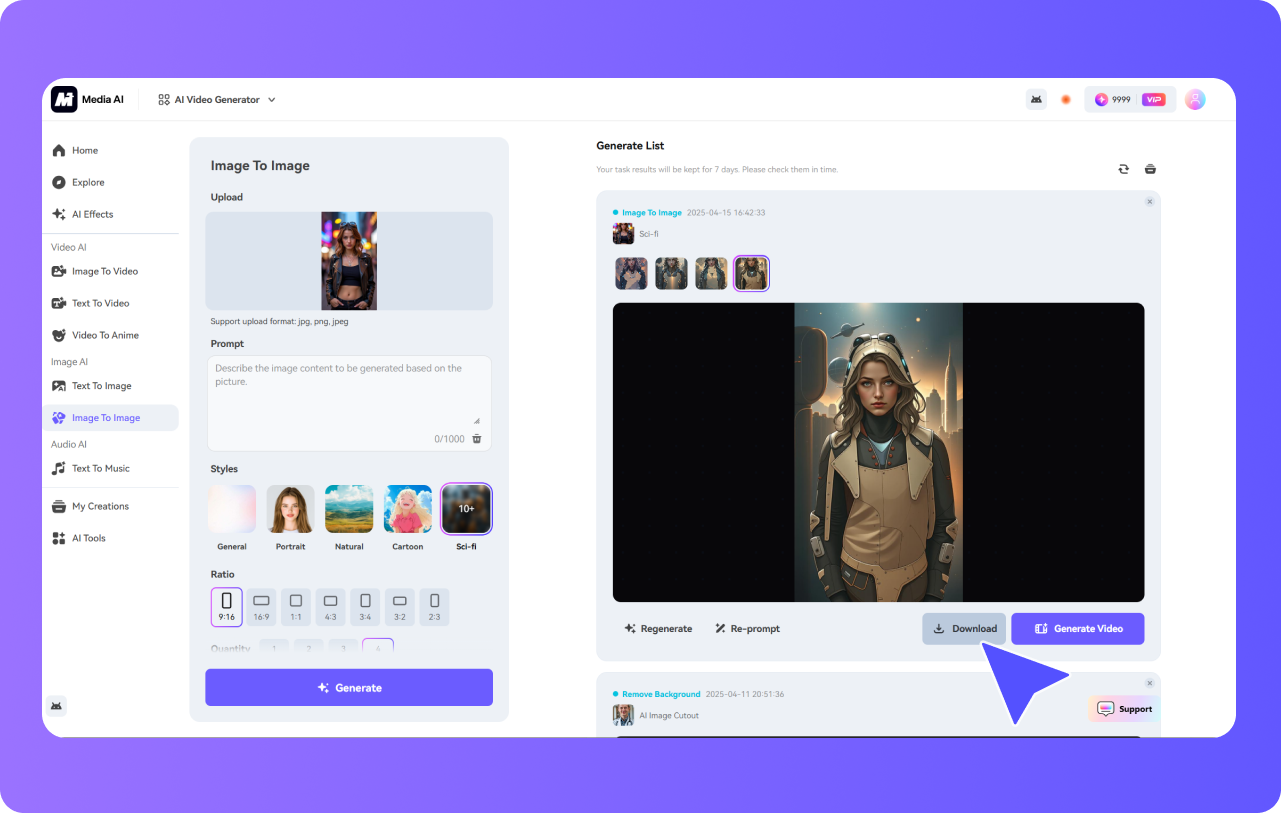Viewport: 1281px width, 813px height.
Task: Select the 4:3 ratio
Action: [x=330, y=607]
